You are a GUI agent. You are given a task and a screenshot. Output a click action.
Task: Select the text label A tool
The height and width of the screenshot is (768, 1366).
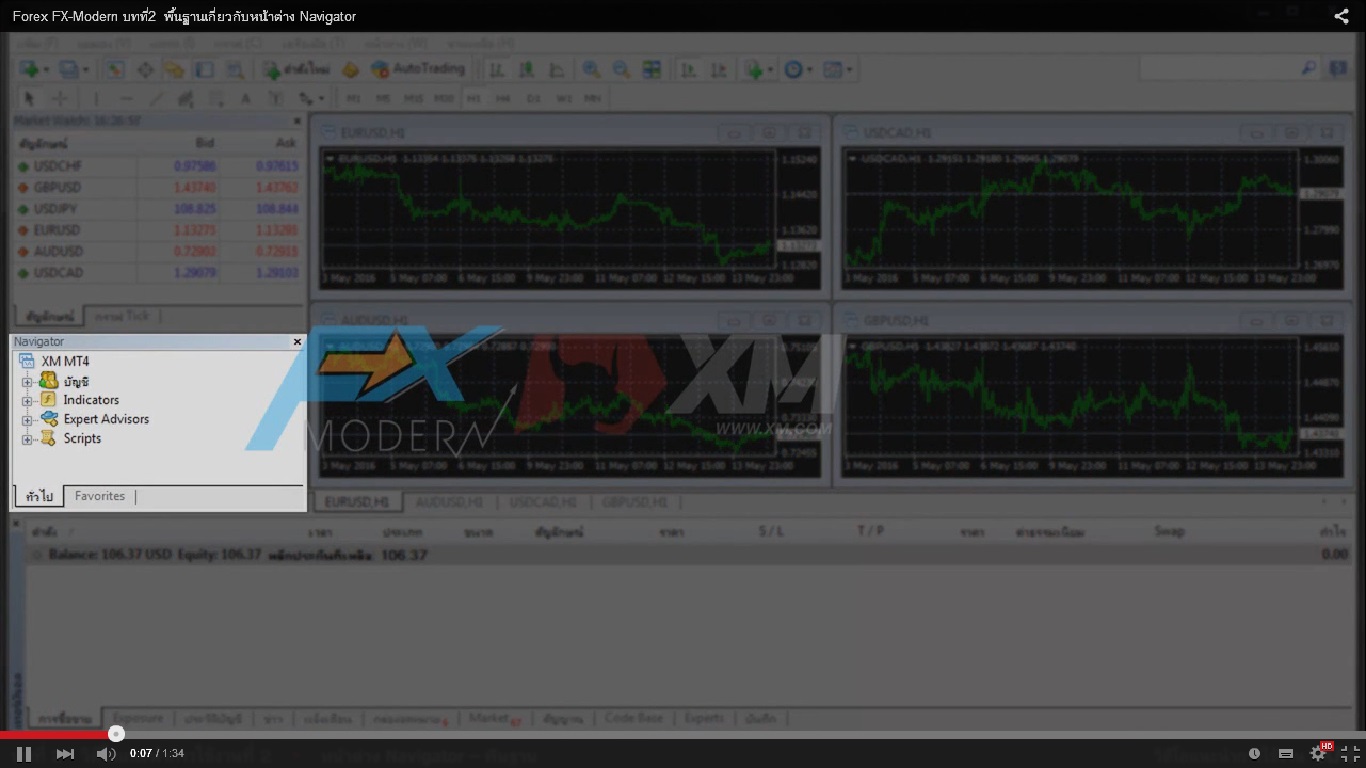pyautogui.click(x=245, y=98)
